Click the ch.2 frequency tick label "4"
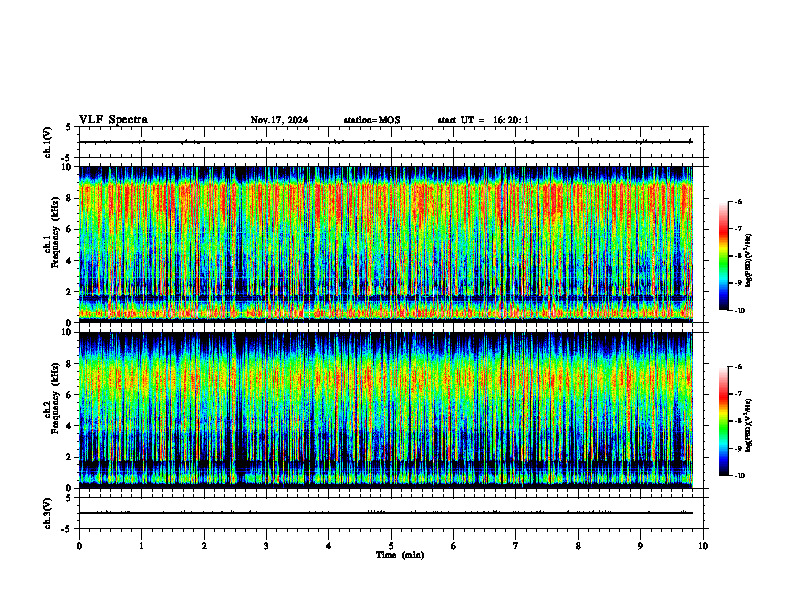The image size is (792, 612). coord(69,426)
